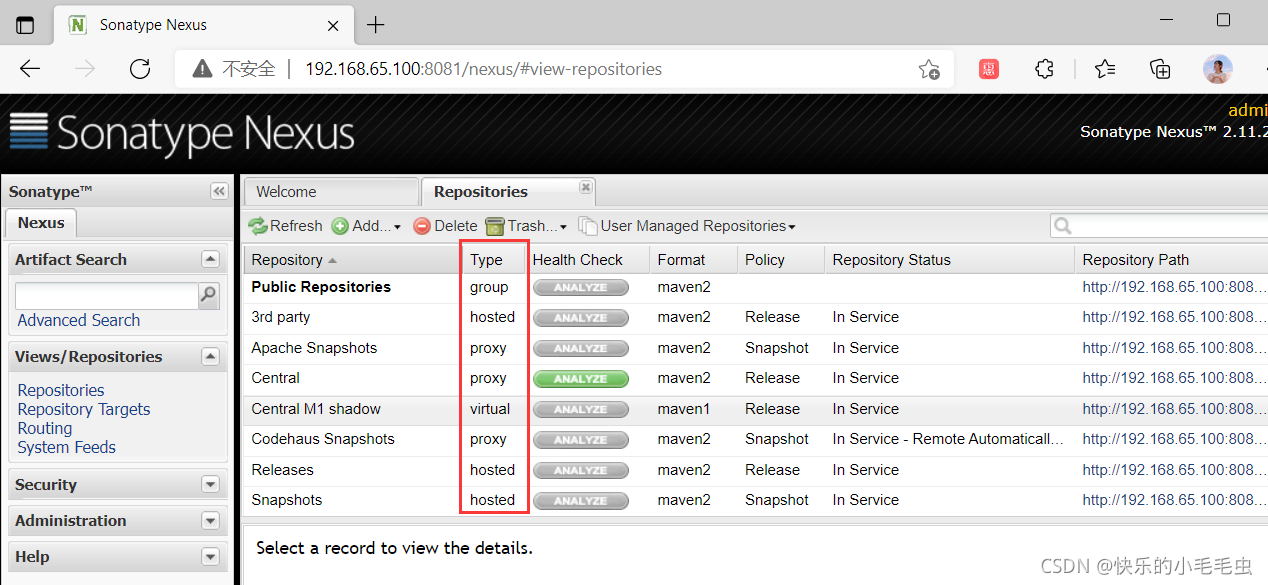Click green Analyze button for Central
This screenshot has width=1268, height=585.
581,379
